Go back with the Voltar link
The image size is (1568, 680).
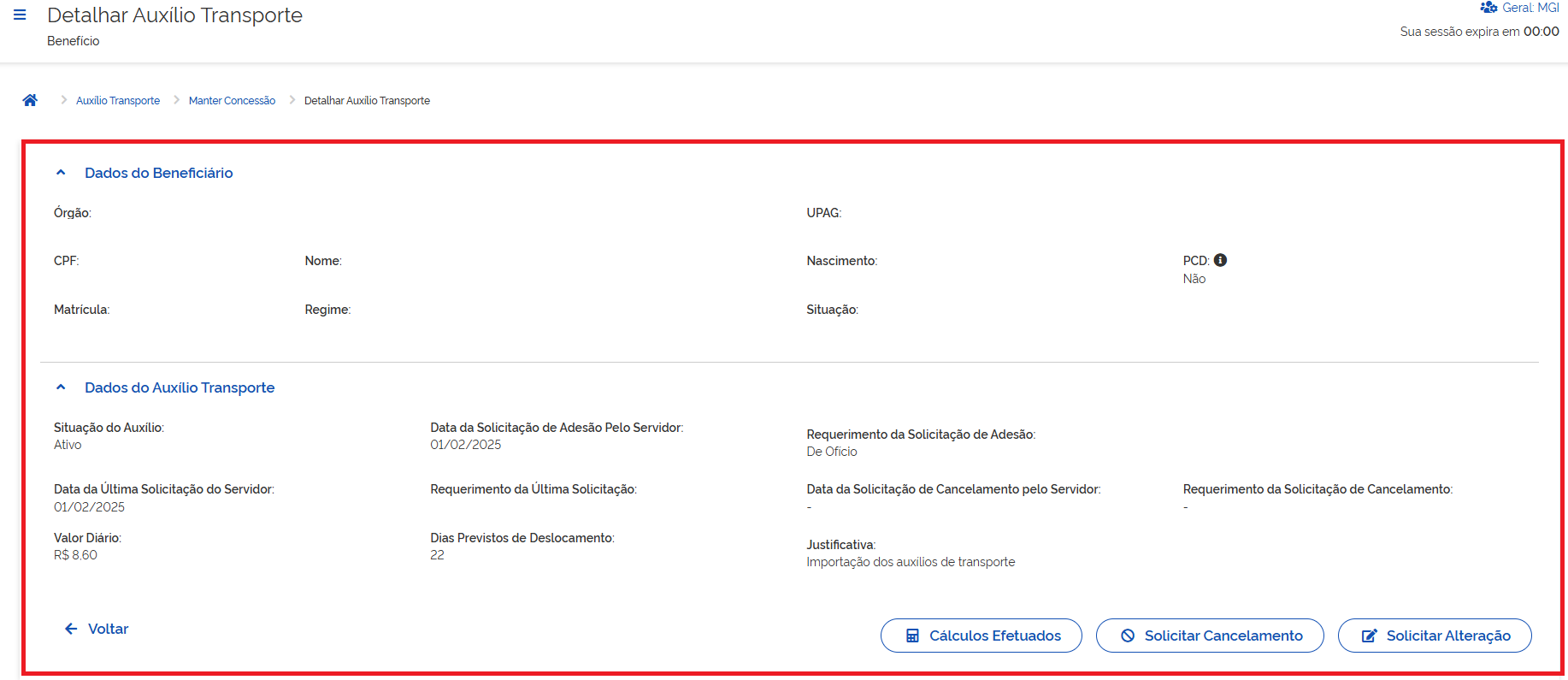[x=108, y=629]
